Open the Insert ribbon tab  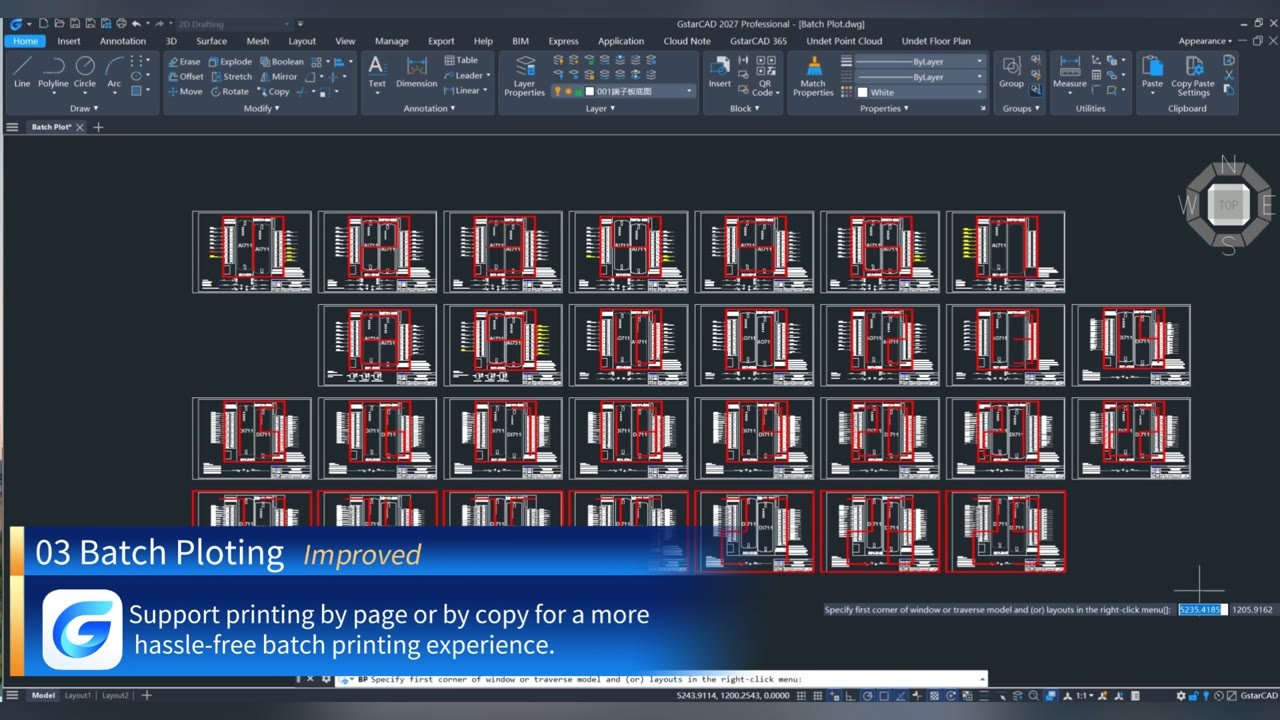69,41
